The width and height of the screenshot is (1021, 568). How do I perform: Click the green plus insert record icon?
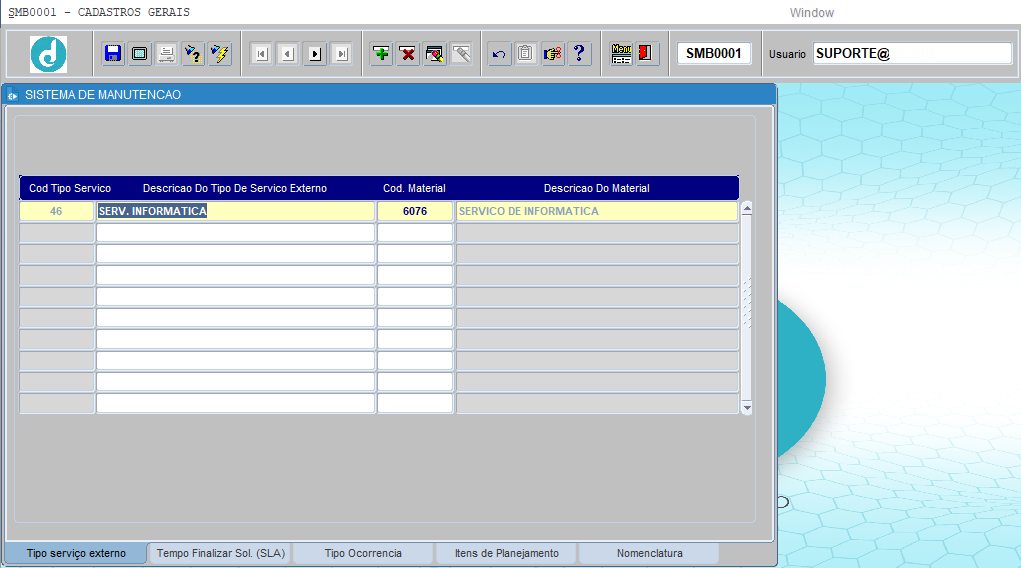[381, 54]
